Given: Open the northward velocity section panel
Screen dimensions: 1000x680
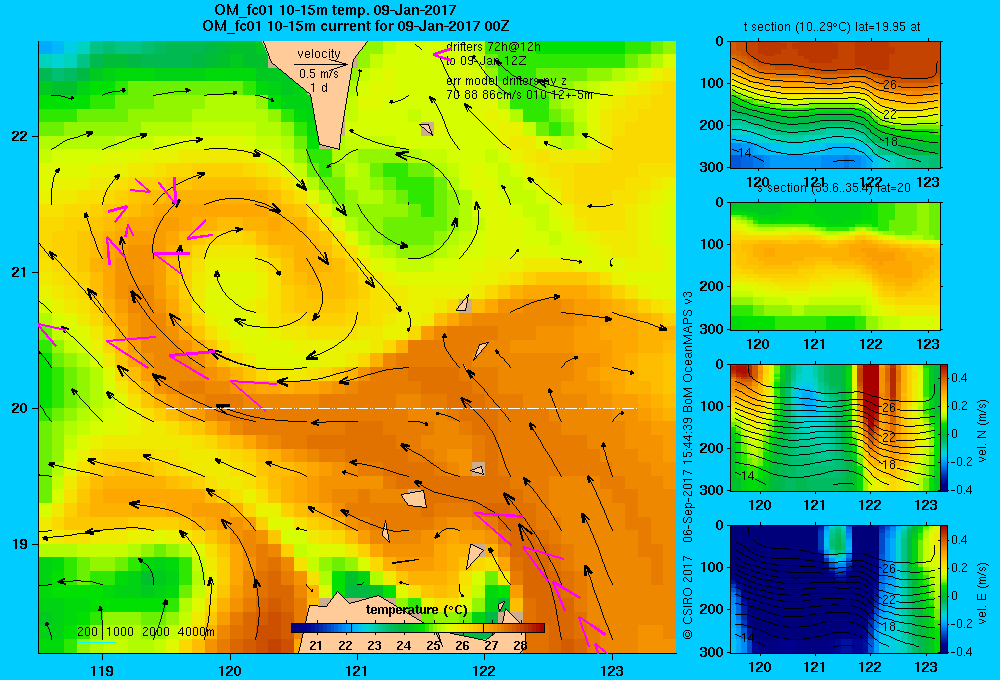Looking at the screenshot, I should [x=835, y=427].
